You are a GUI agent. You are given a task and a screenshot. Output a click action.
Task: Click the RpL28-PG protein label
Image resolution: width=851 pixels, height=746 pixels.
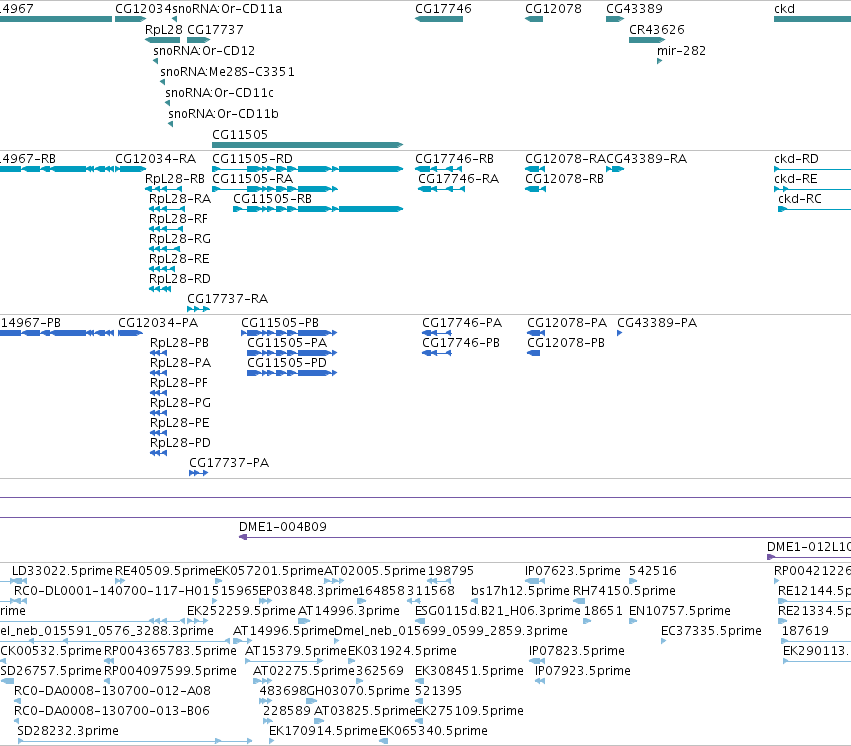tap(181, 403)
